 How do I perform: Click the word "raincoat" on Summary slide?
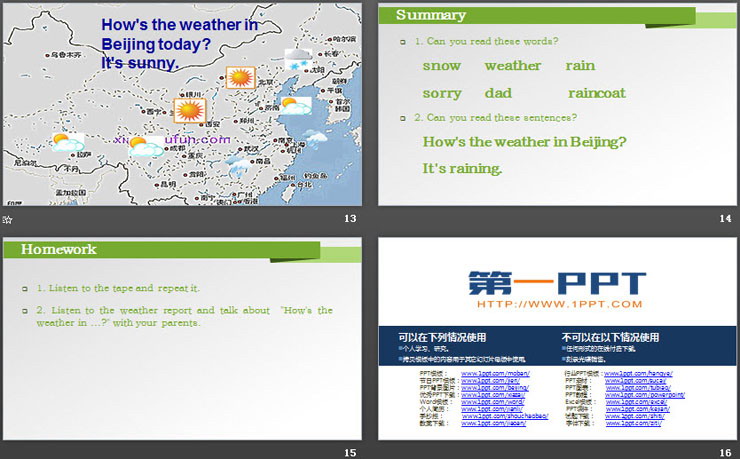tap(596, 93)
